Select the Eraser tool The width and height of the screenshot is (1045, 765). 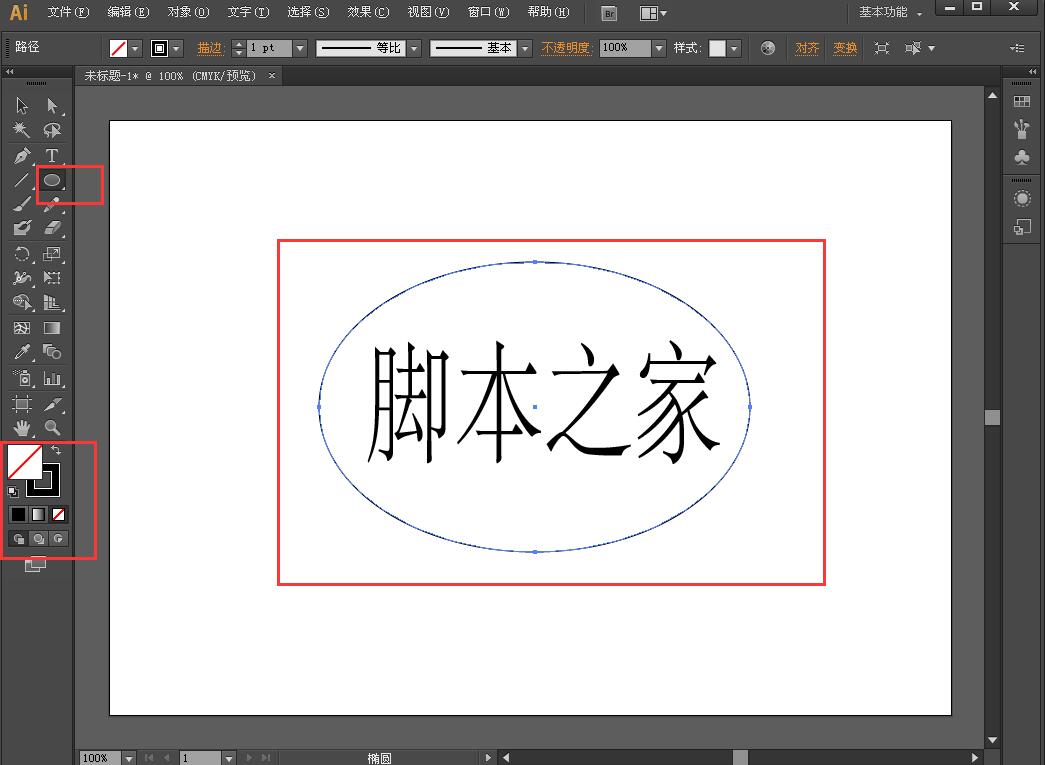coord(52,229)
